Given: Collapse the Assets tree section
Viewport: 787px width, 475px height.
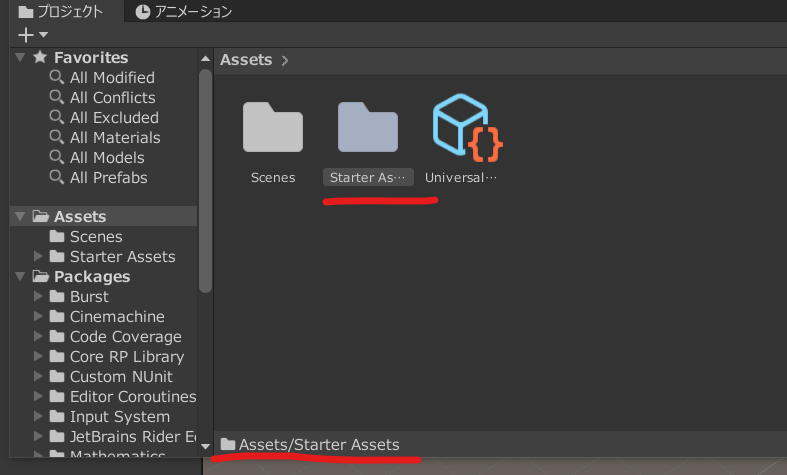Looking at the screenshot, I should pos(21,217).
